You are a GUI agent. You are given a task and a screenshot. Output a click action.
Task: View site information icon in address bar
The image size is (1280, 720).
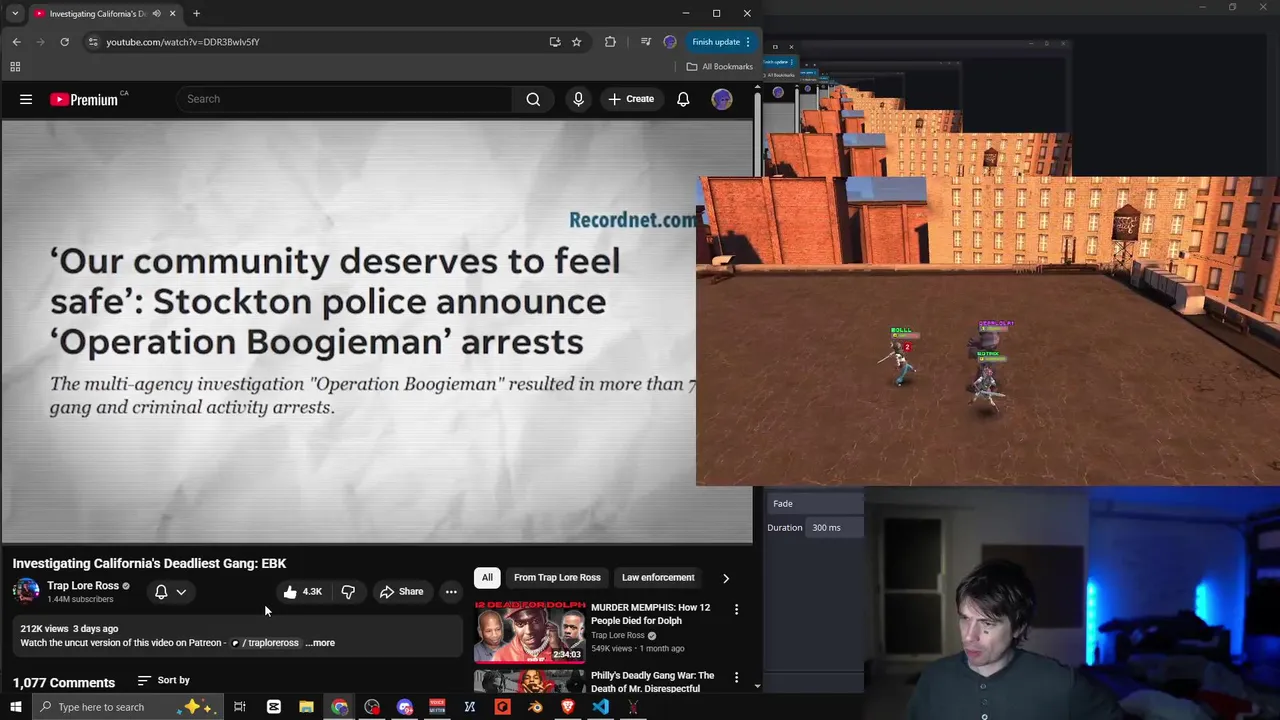[93, 42]
